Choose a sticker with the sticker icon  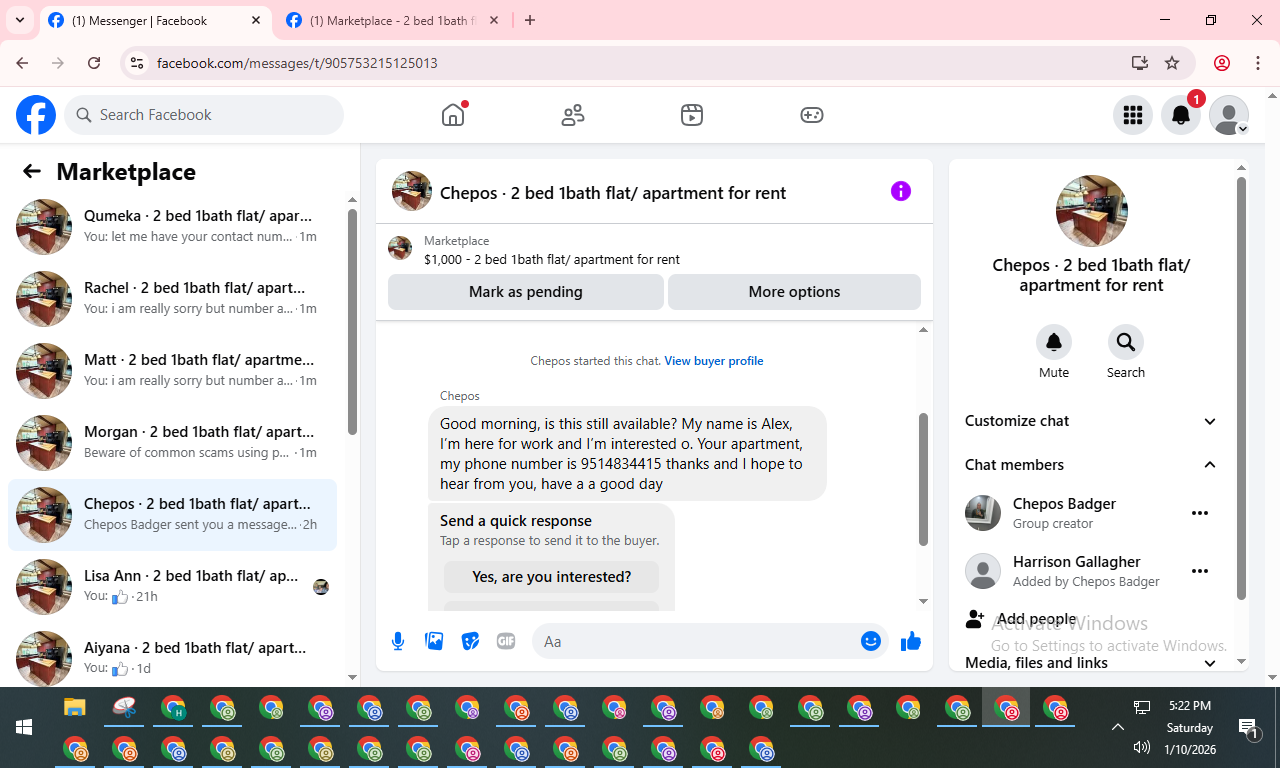(470, 641)
